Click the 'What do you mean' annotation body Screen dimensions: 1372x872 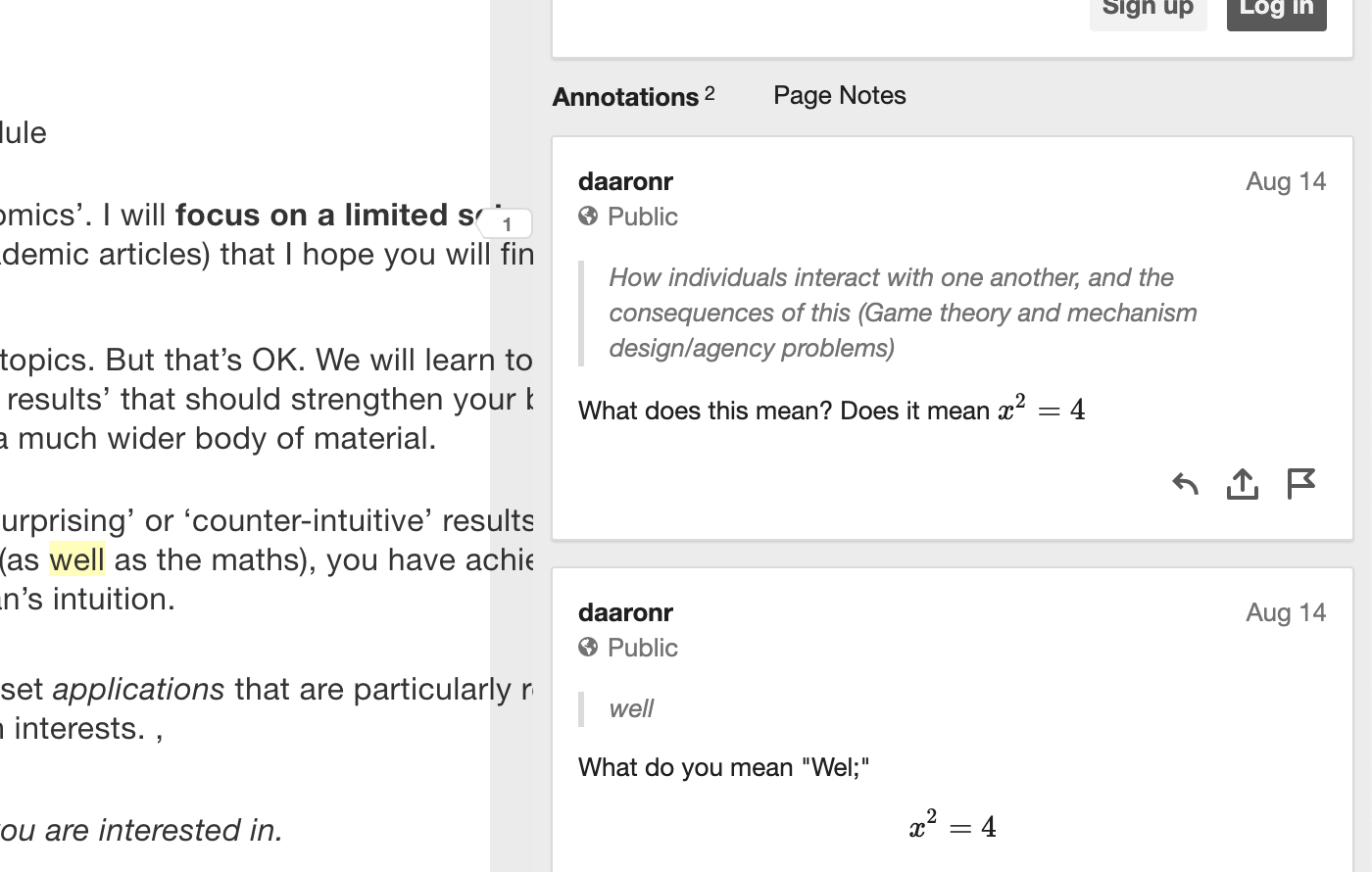(723, 767)
